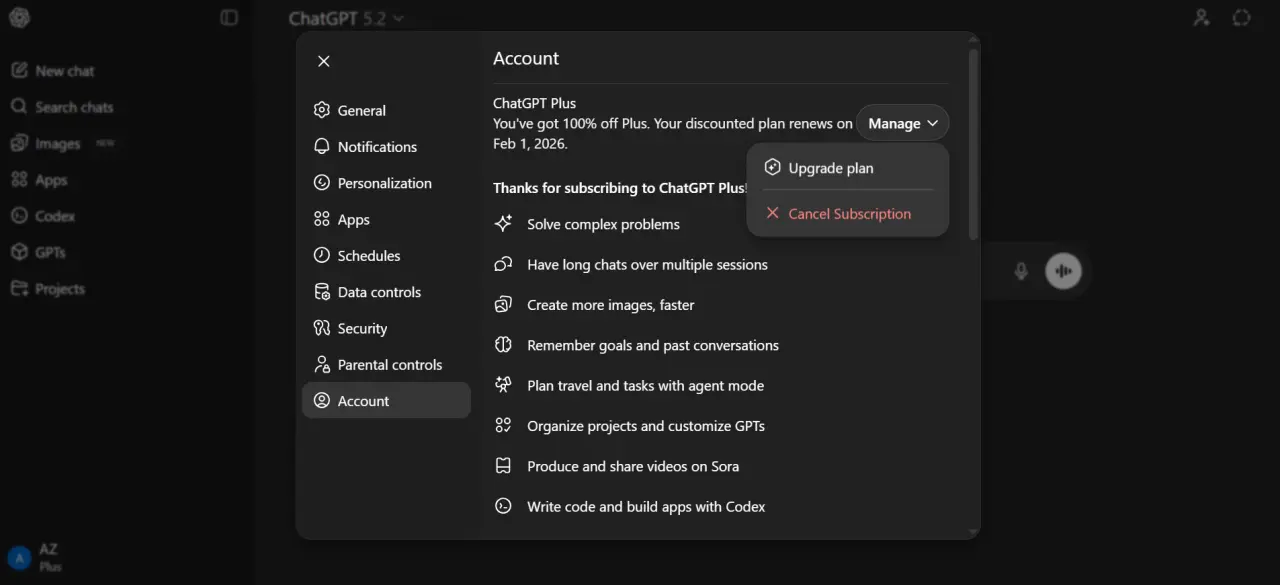
Task: Click the temporary chat icon in the header
Action: pos(1242,18)
